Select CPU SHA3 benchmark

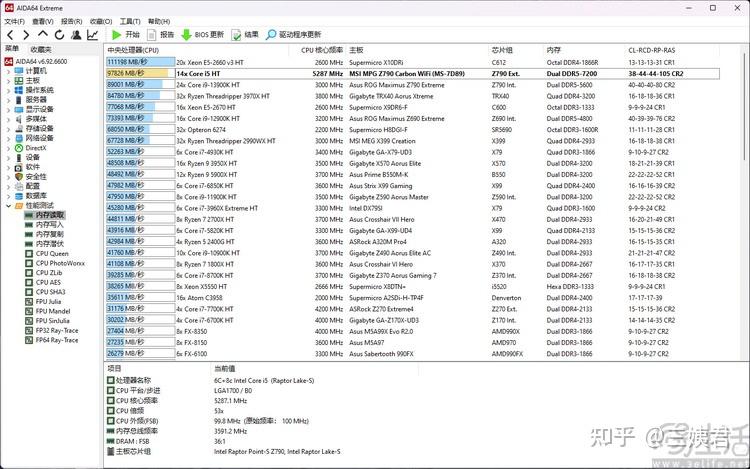click(45, 292)
